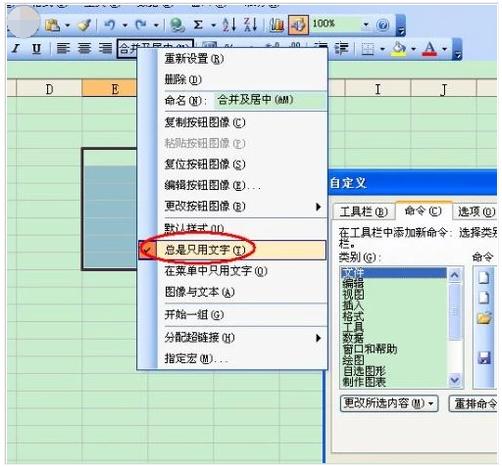The height and width of the screenshot is (467, 502).
Task: Click the second blank-page icon in commands list
Action: point(484,298)
